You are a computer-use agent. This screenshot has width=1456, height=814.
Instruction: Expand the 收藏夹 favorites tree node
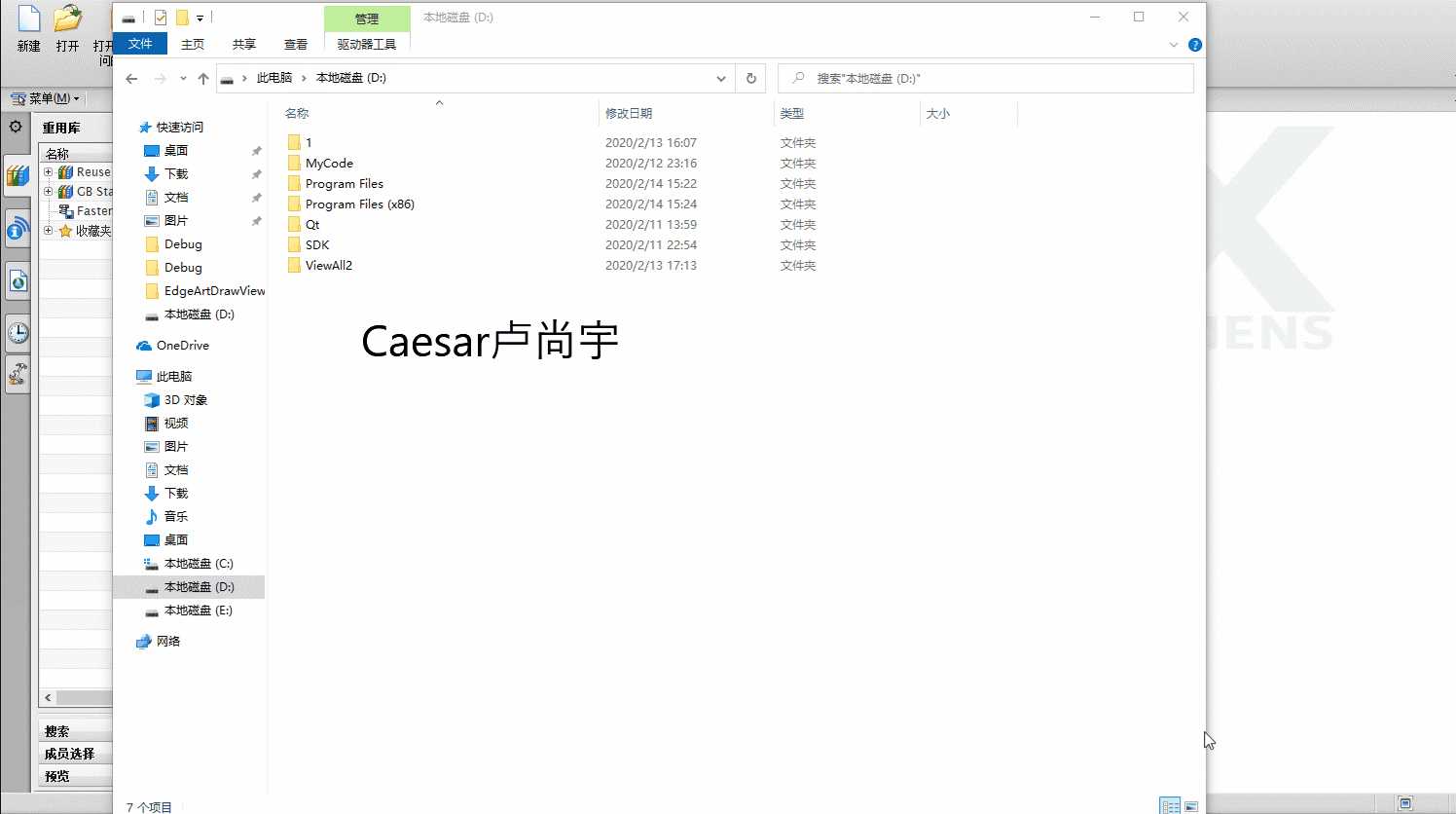click(49, 231)
